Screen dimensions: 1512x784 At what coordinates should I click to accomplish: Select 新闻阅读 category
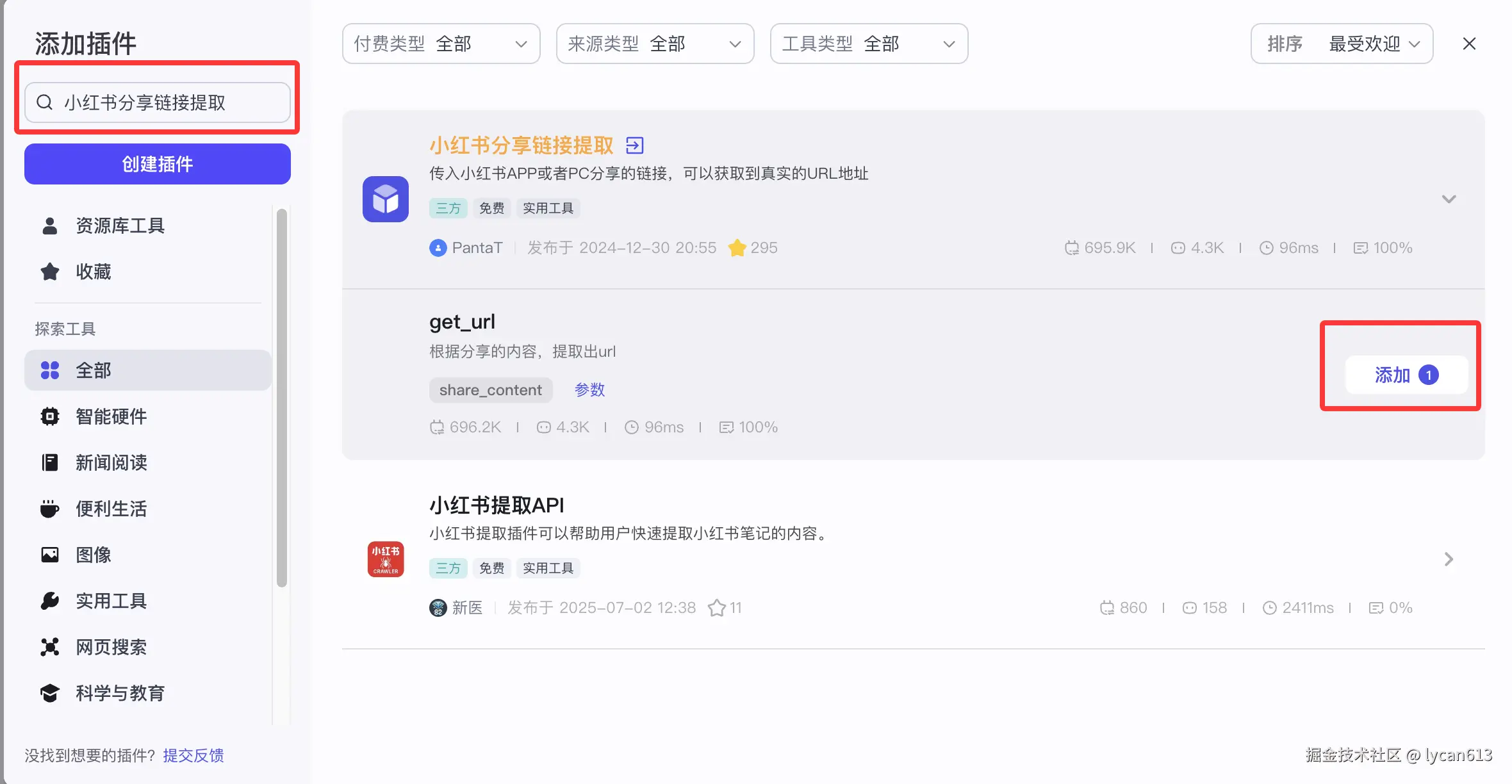111,462
